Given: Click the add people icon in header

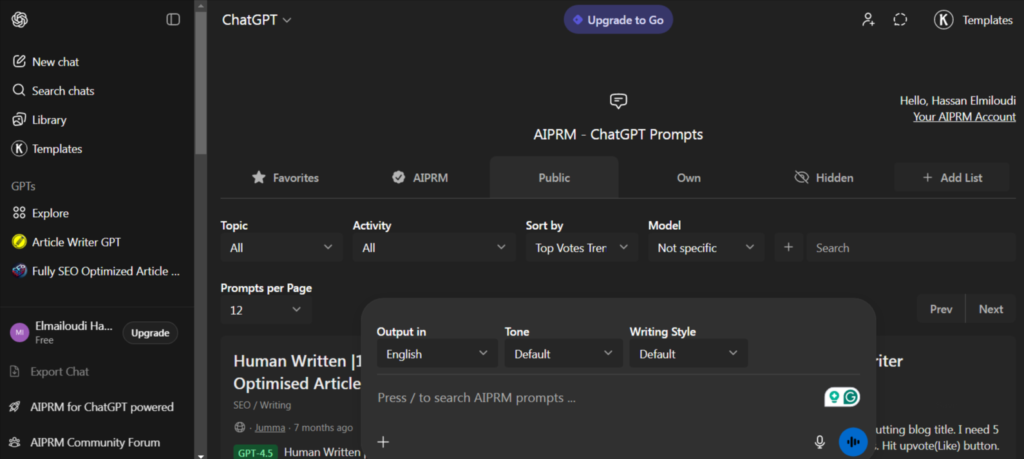Looking at the screenshot, I should [x=868, y=20].
